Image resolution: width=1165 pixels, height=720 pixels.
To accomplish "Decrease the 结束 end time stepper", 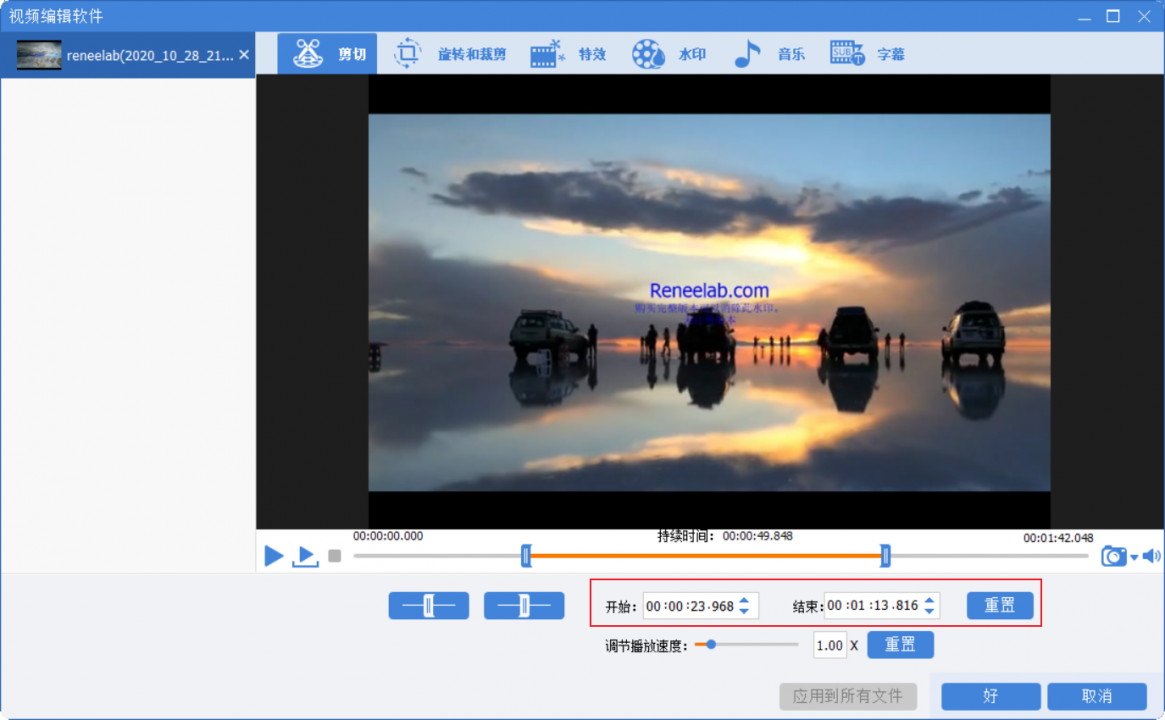I will tap(930, 611).
